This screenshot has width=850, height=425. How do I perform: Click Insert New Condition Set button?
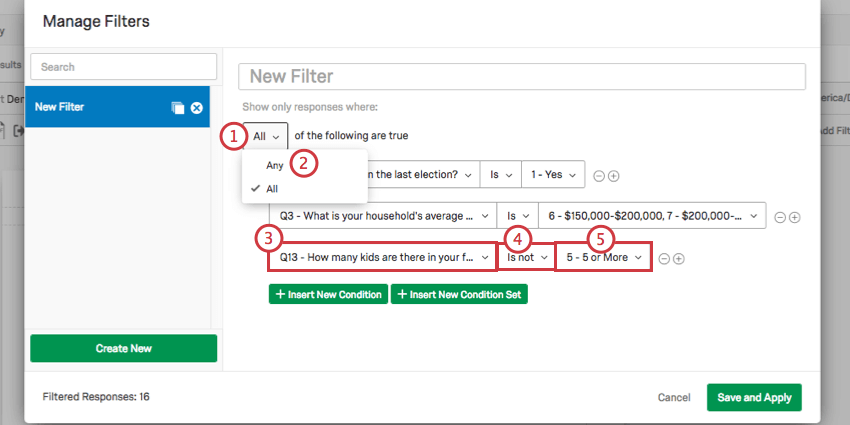(459, 294)
